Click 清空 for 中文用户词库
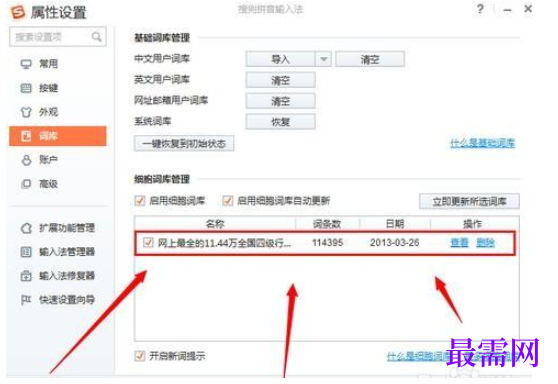 370,59
